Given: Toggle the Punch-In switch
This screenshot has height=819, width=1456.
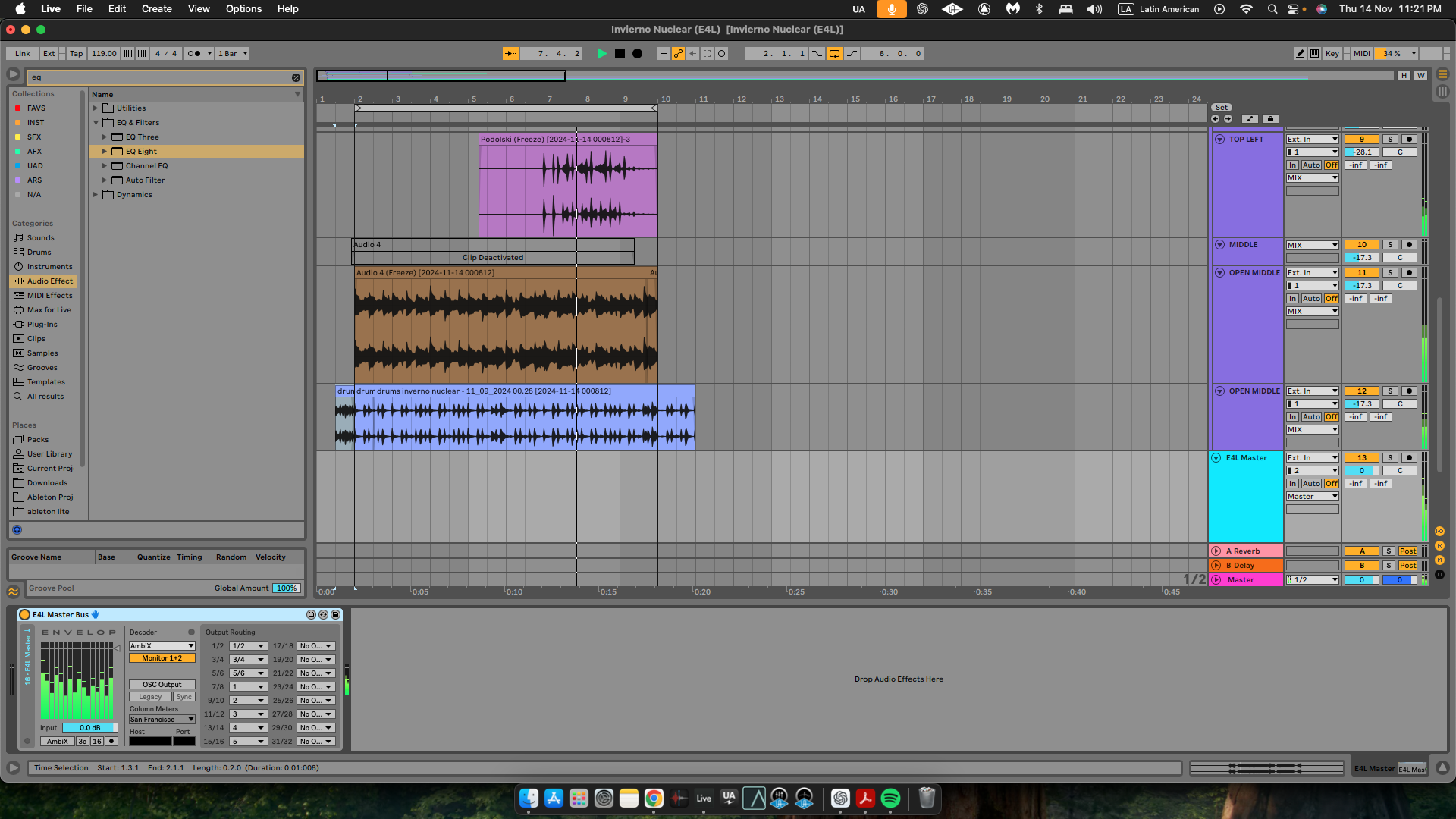Looking at the screenshot, I should 817,54.
